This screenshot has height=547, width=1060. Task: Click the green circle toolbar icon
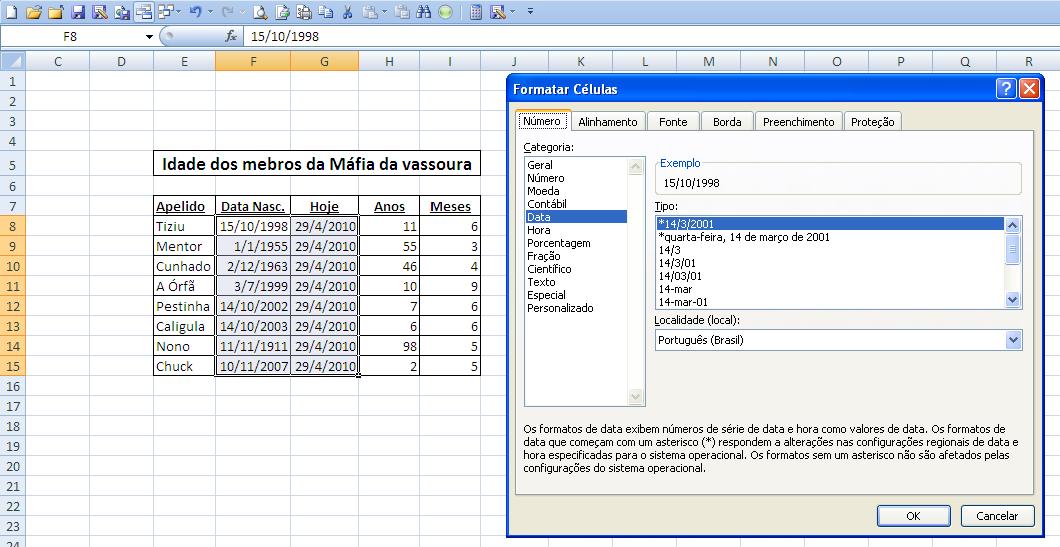(445, 11)
